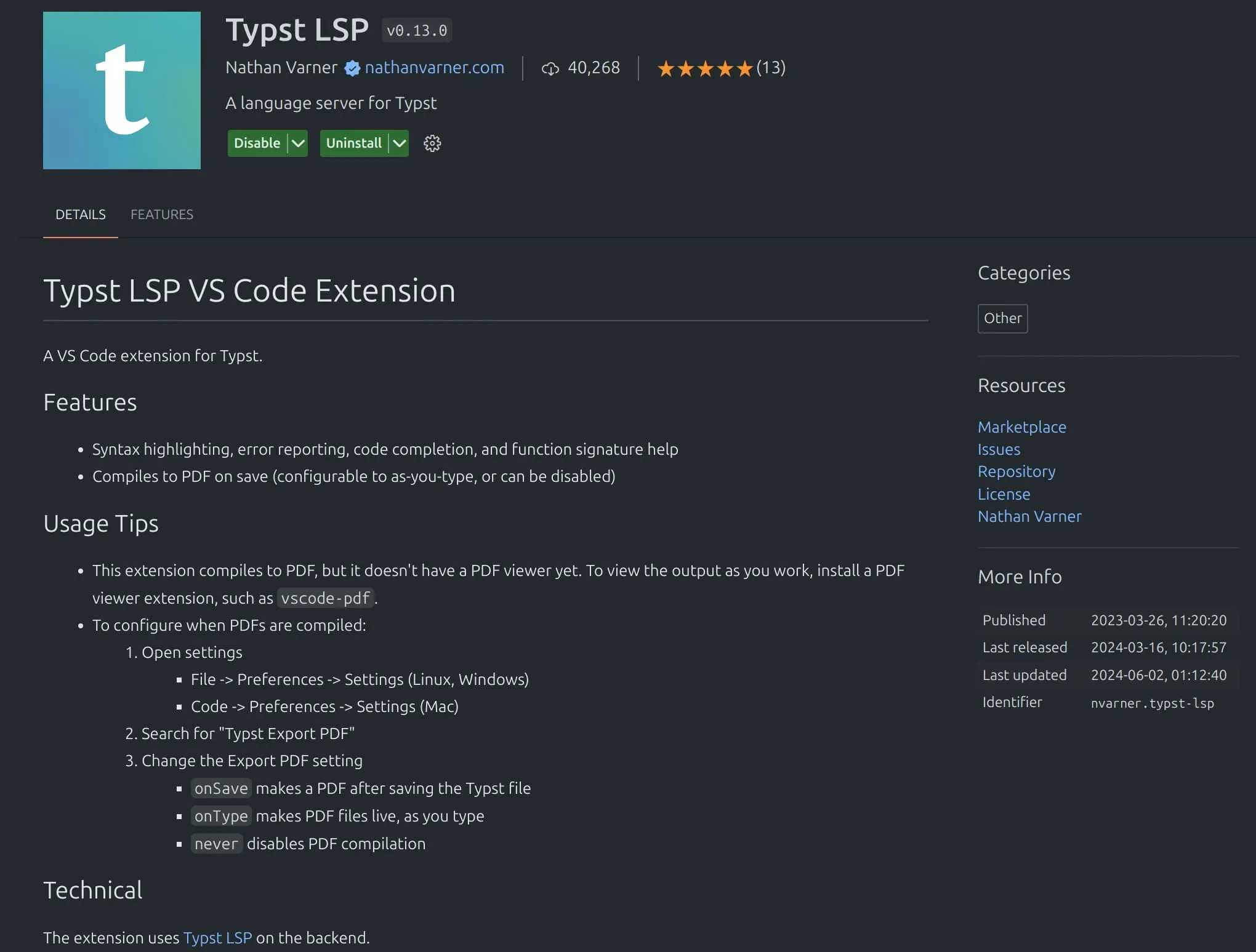Select the Other category tag

[1002, 318]
